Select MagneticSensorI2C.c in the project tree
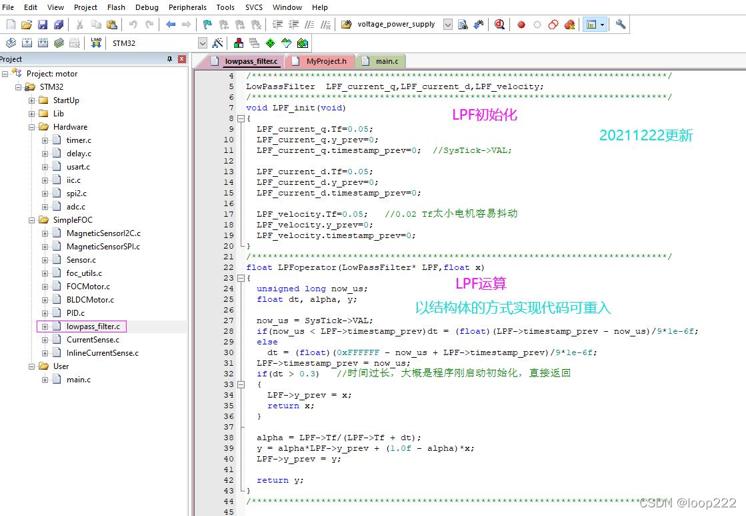 click(103, 234)
